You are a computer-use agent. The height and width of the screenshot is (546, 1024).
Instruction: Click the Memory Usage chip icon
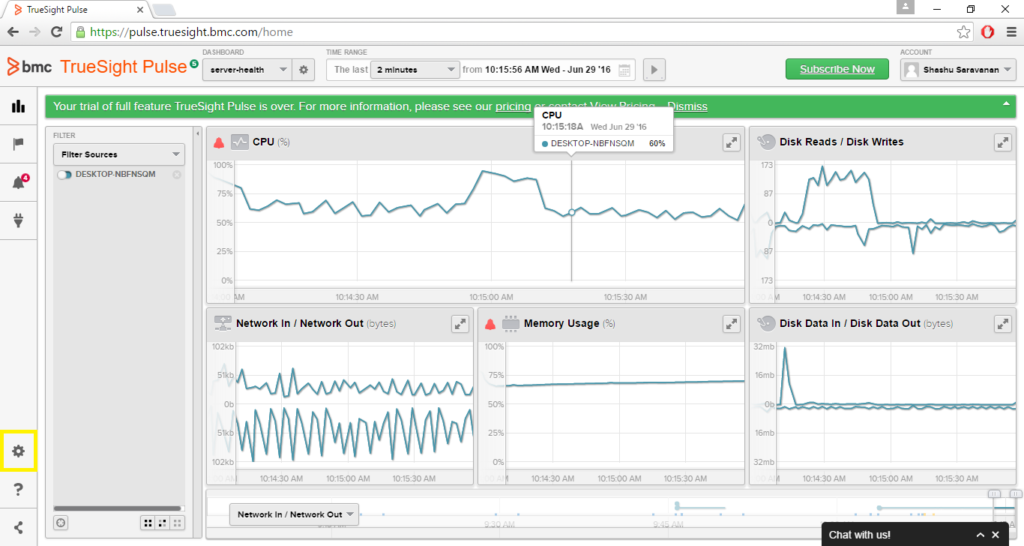tap(511, 323)
